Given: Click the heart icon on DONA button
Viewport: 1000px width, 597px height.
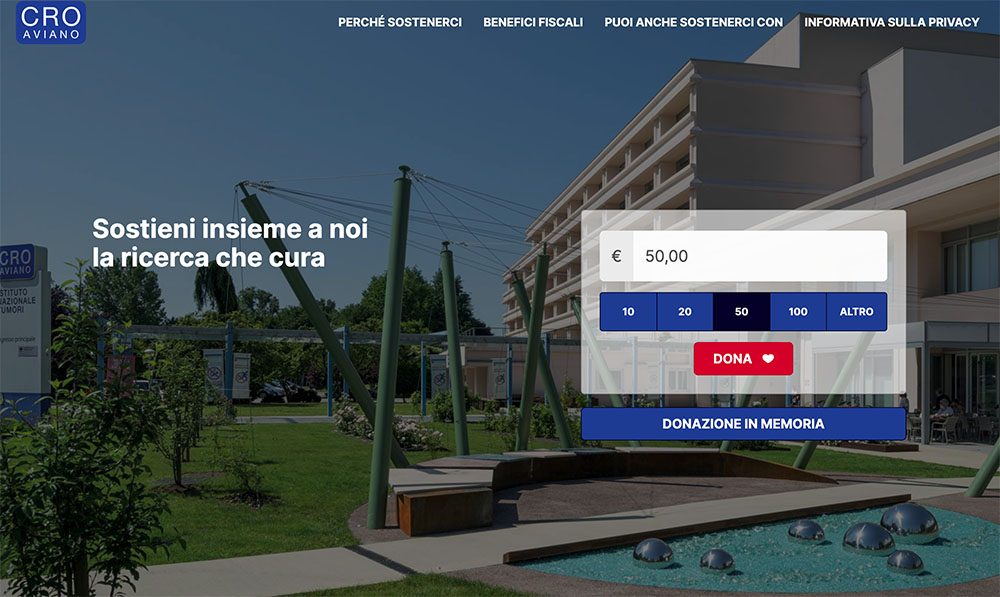Looking at the screenshot, I should point(768,358).
